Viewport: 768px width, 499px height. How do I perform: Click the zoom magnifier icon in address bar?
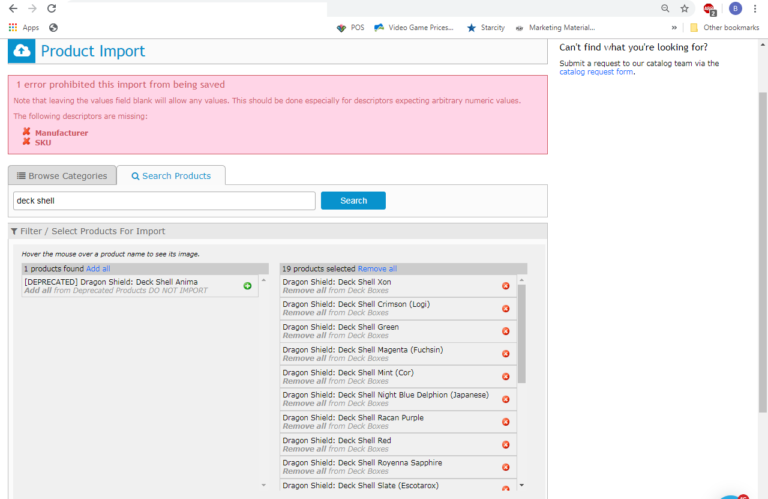point(665,8)
